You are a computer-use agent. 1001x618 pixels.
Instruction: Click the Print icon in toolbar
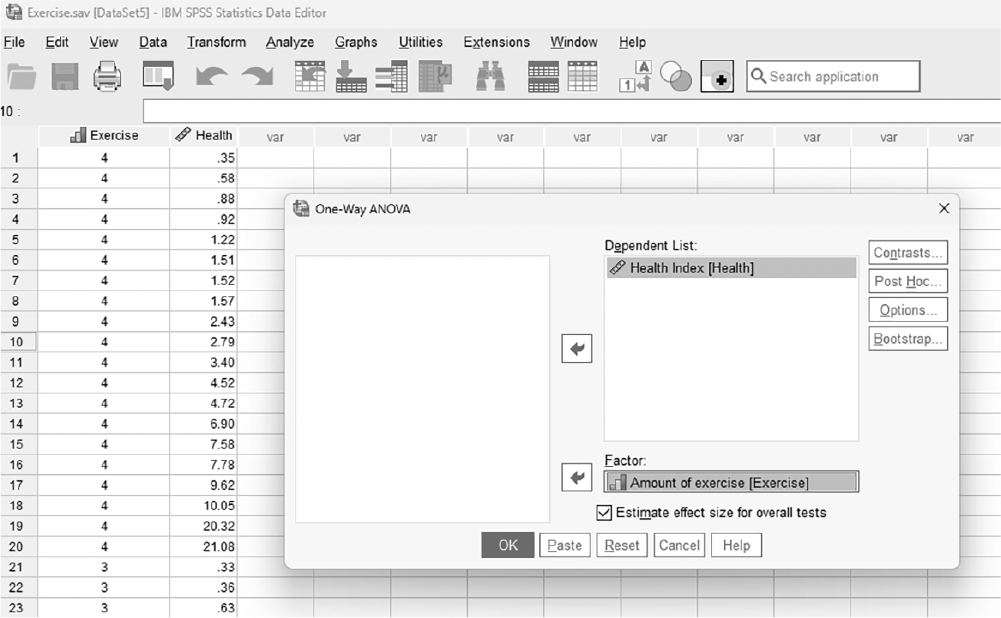pyautogui.click(x=107, y=77)
